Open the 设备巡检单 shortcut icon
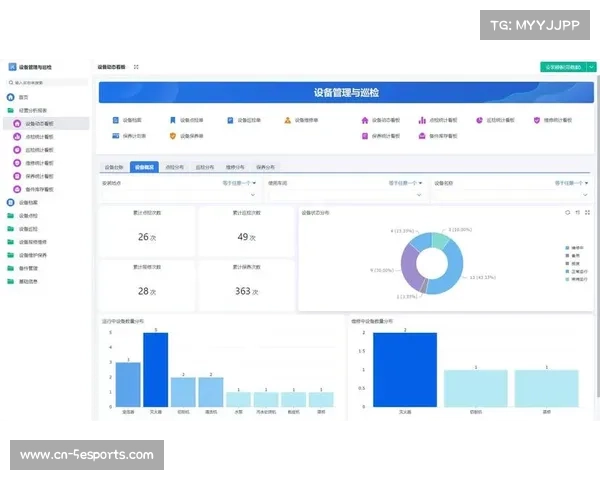The height and width of the screenshot is (480, 600). (230, 120)
